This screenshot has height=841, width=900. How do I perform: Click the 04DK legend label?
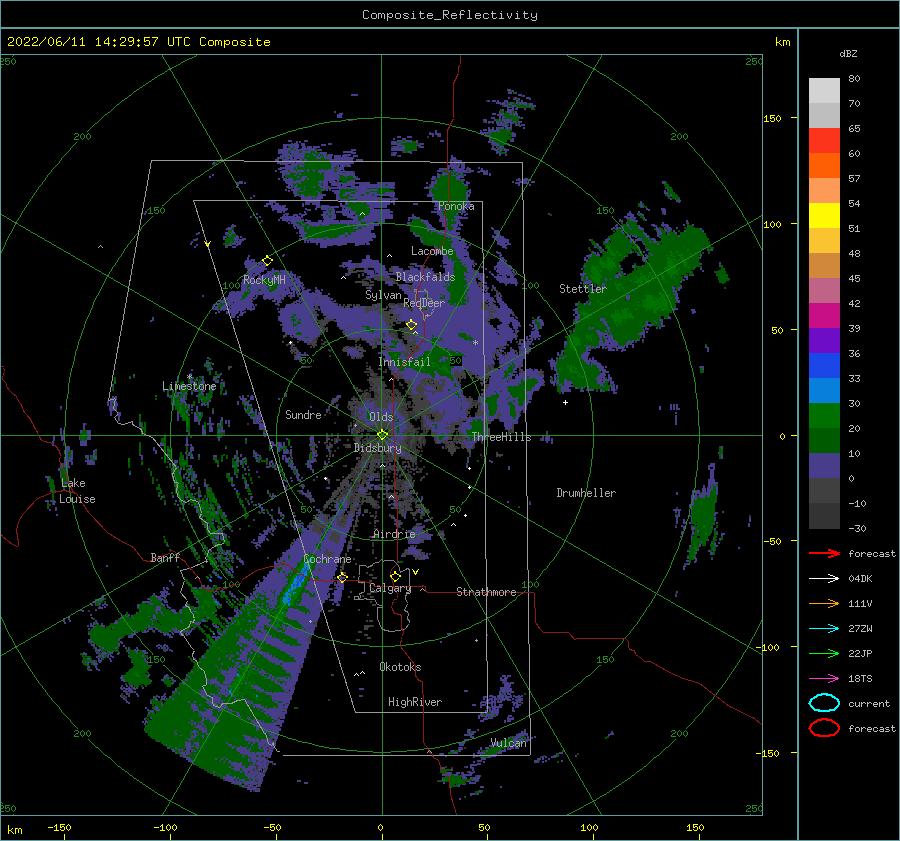click(x=860, y=578)
